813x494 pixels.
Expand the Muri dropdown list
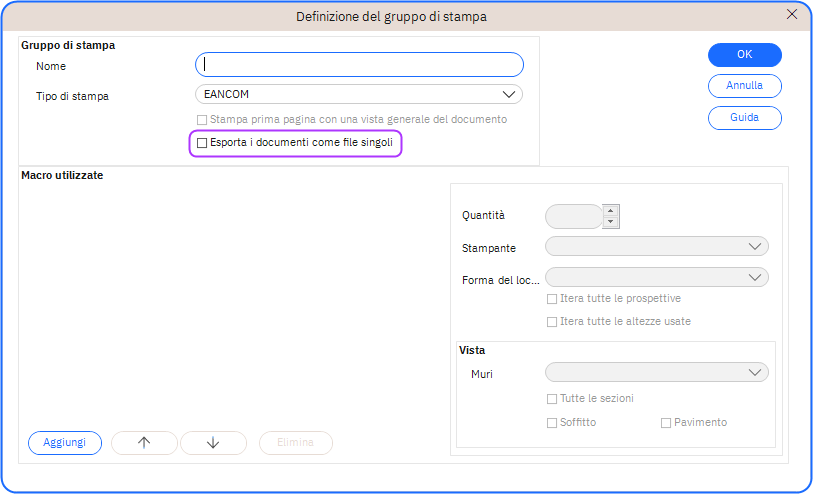656,373
